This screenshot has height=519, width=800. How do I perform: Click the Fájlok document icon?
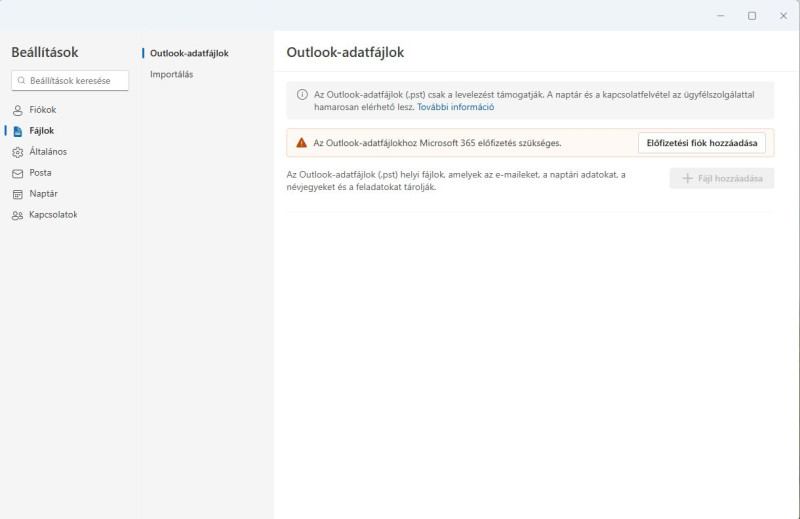tap(18, 131)
